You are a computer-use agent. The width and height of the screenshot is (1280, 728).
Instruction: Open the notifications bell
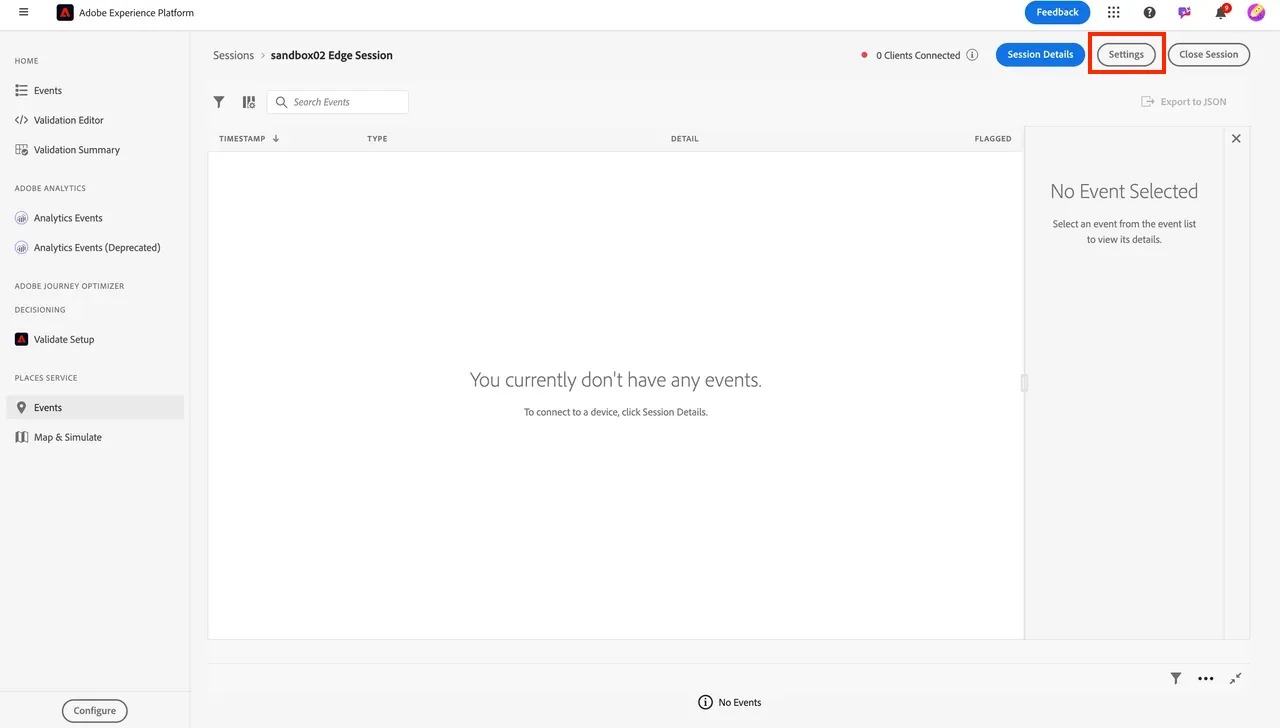[1221, 13]
